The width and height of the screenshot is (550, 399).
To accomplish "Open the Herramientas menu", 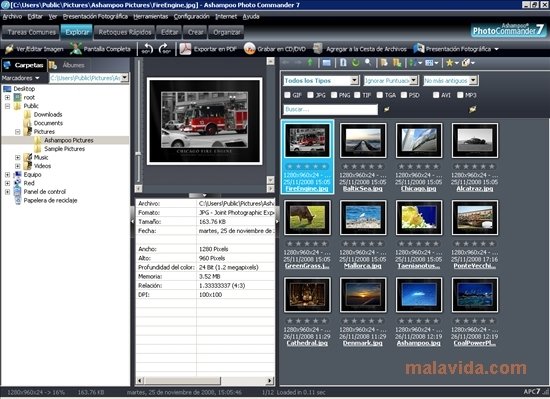I will [x=150, y=16].
